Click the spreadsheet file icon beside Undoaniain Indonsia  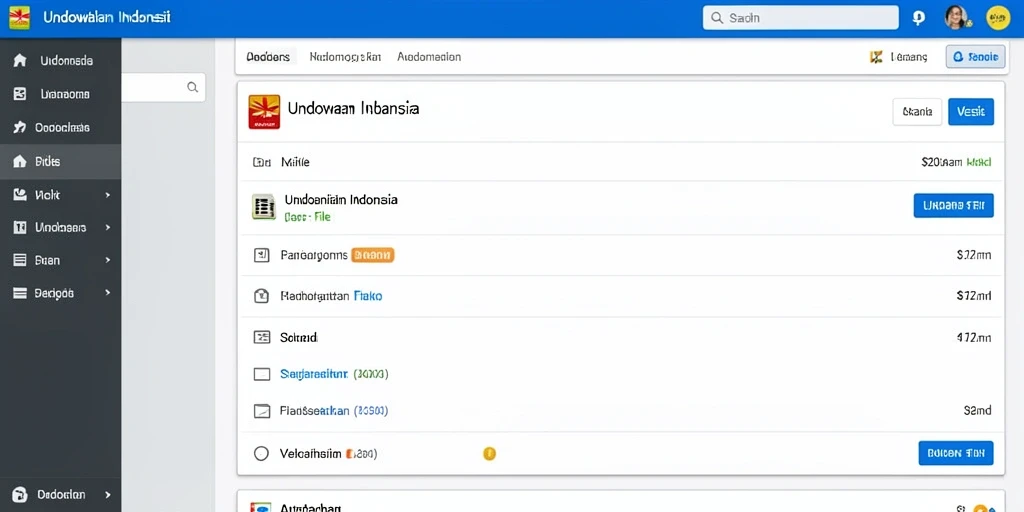tap(263, 206)
